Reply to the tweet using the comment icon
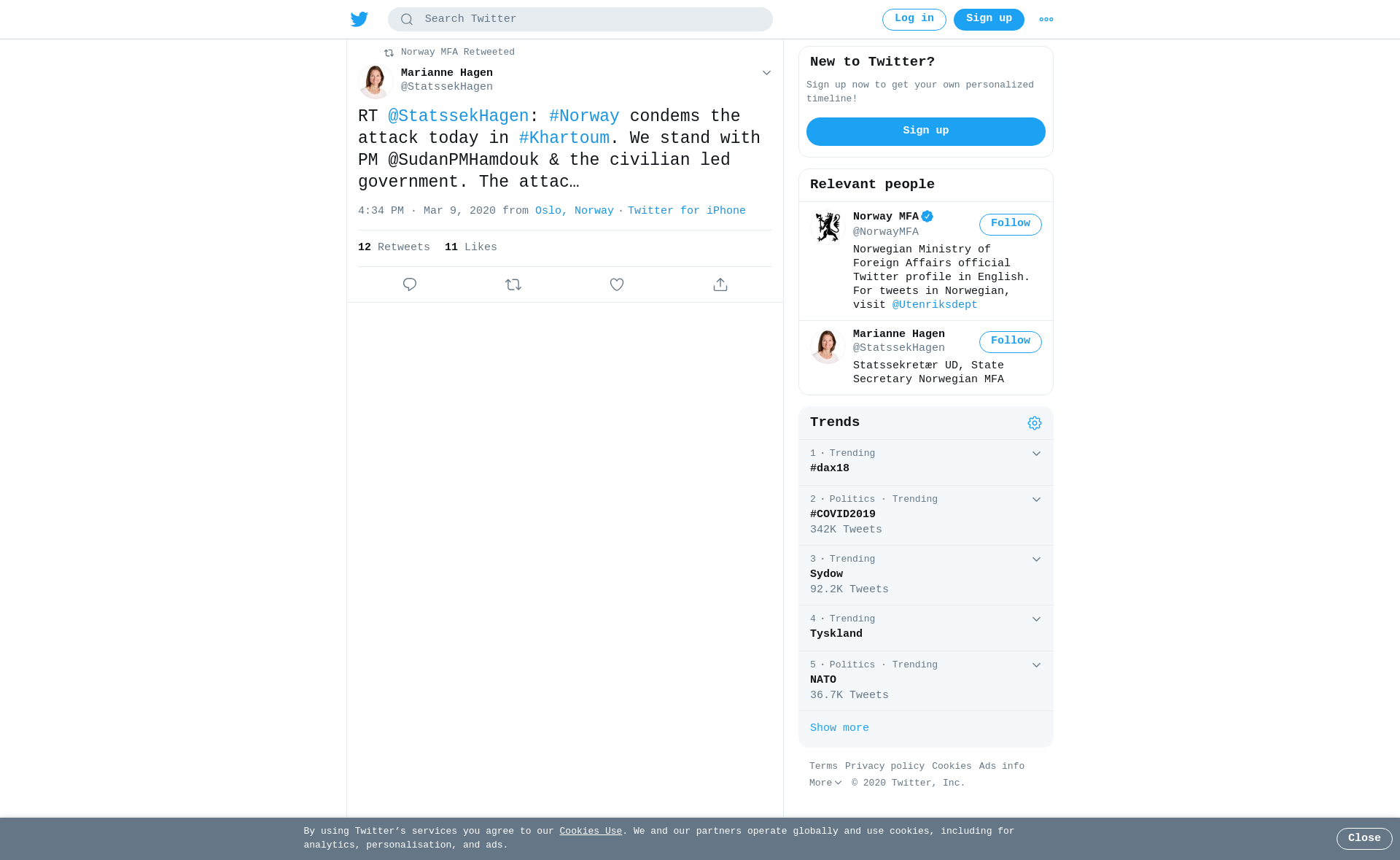Image resolution: width=1400 pixels, height=860 pixels. (x=410, y=284)
